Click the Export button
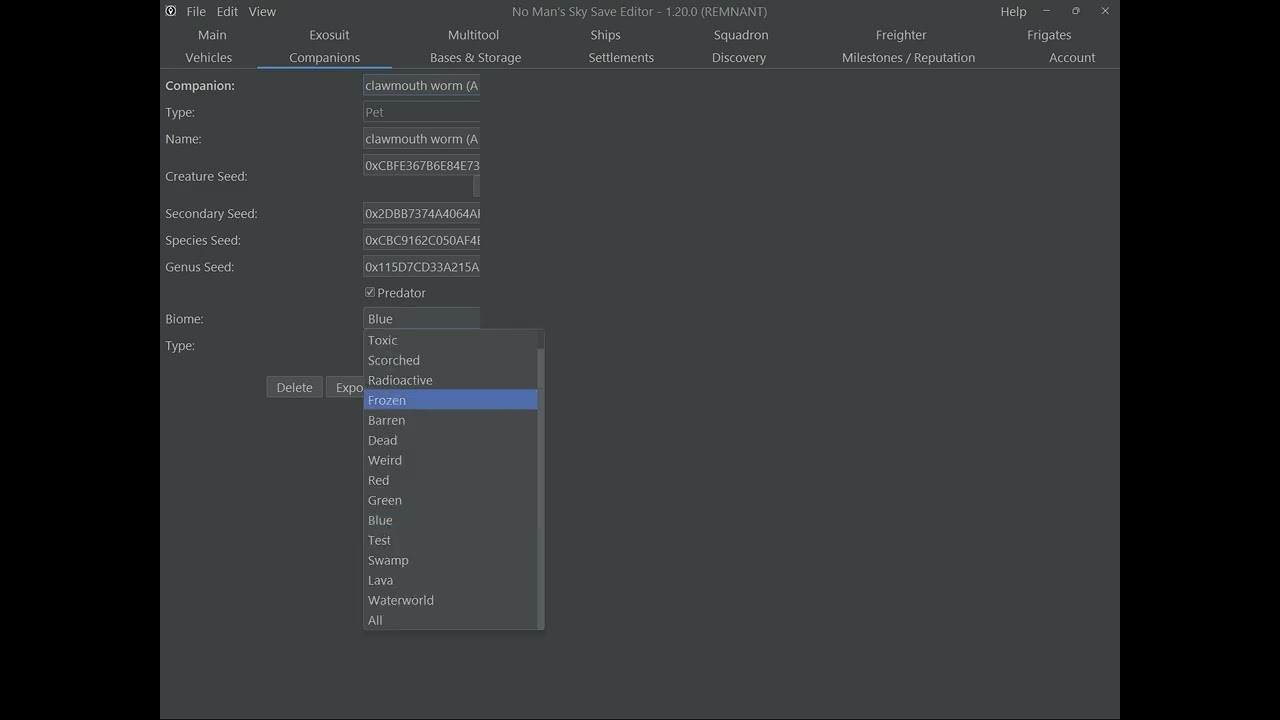This screenshot has height=720, width=1280. (x=346, y=388)
